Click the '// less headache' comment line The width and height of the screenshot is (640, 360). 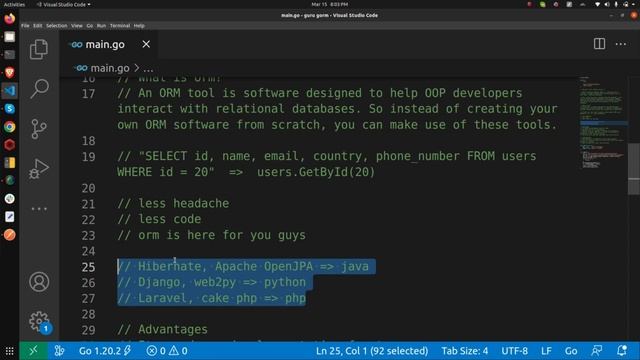[x=173, y=203]
